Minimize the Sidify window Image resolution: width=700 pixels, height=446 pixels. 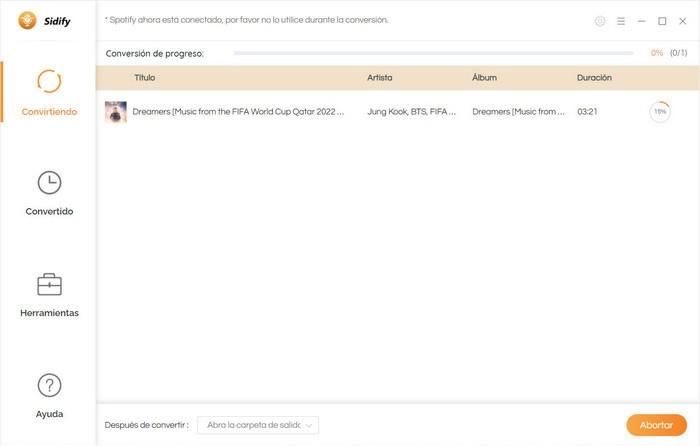(x=642, y=21)
